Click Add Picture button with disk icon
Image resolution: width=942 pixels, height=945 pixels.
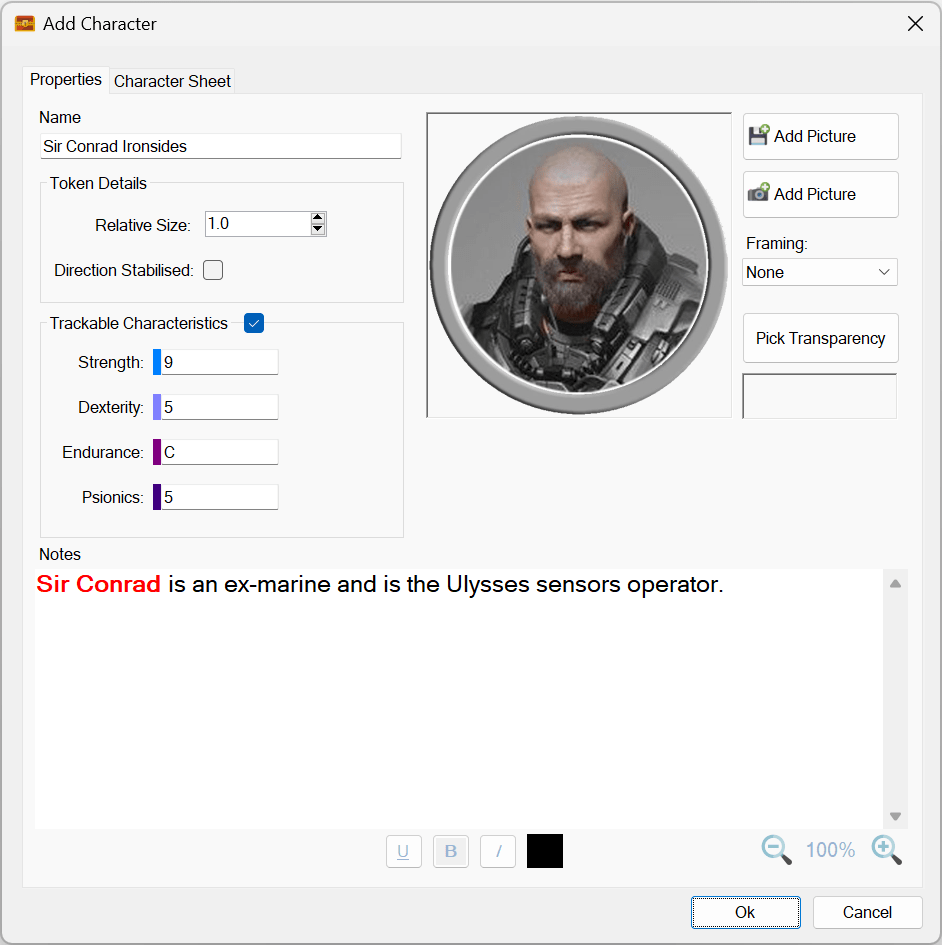pyautogui.click(x=820, y=136)
